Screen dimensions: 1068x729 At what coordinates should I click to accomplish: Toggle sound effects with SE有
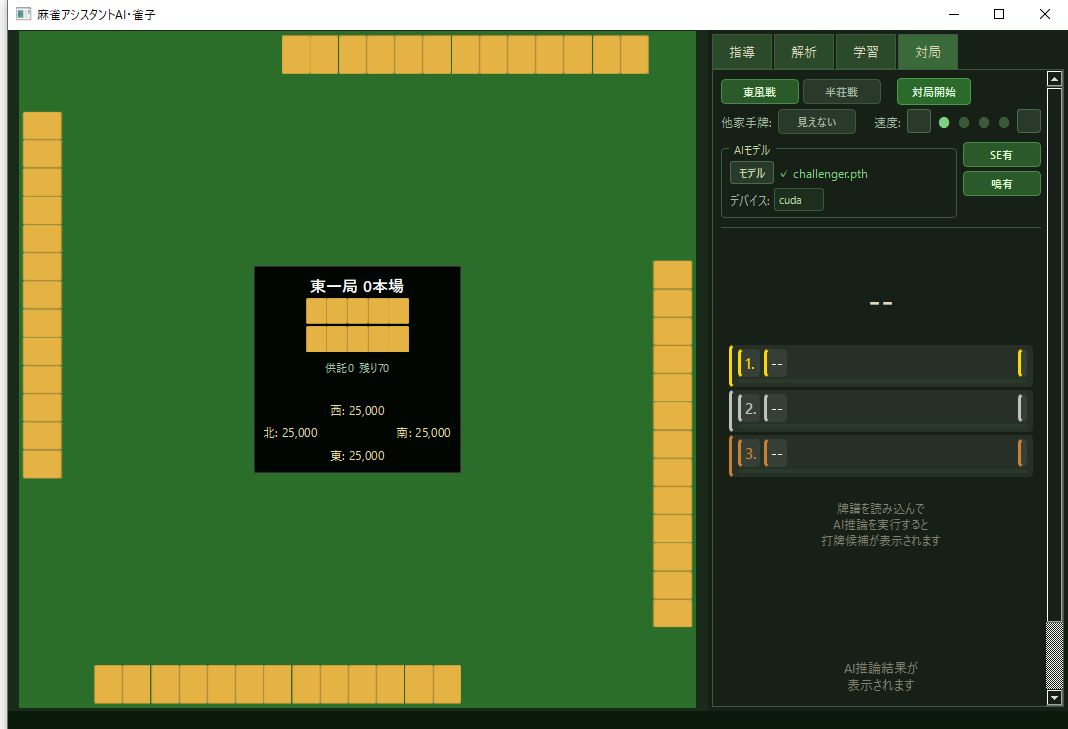click(x=1001, y=155)
